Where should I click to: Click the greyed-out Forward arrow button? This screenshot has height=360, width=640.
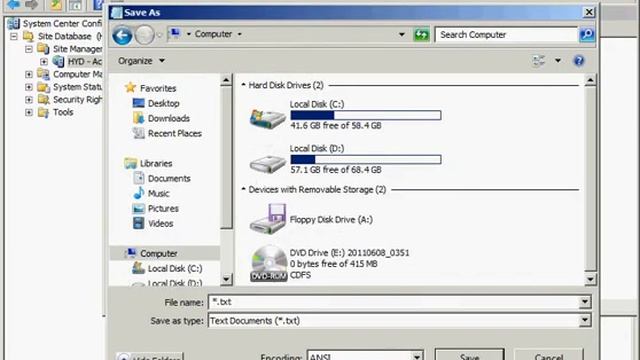point(144,35)
